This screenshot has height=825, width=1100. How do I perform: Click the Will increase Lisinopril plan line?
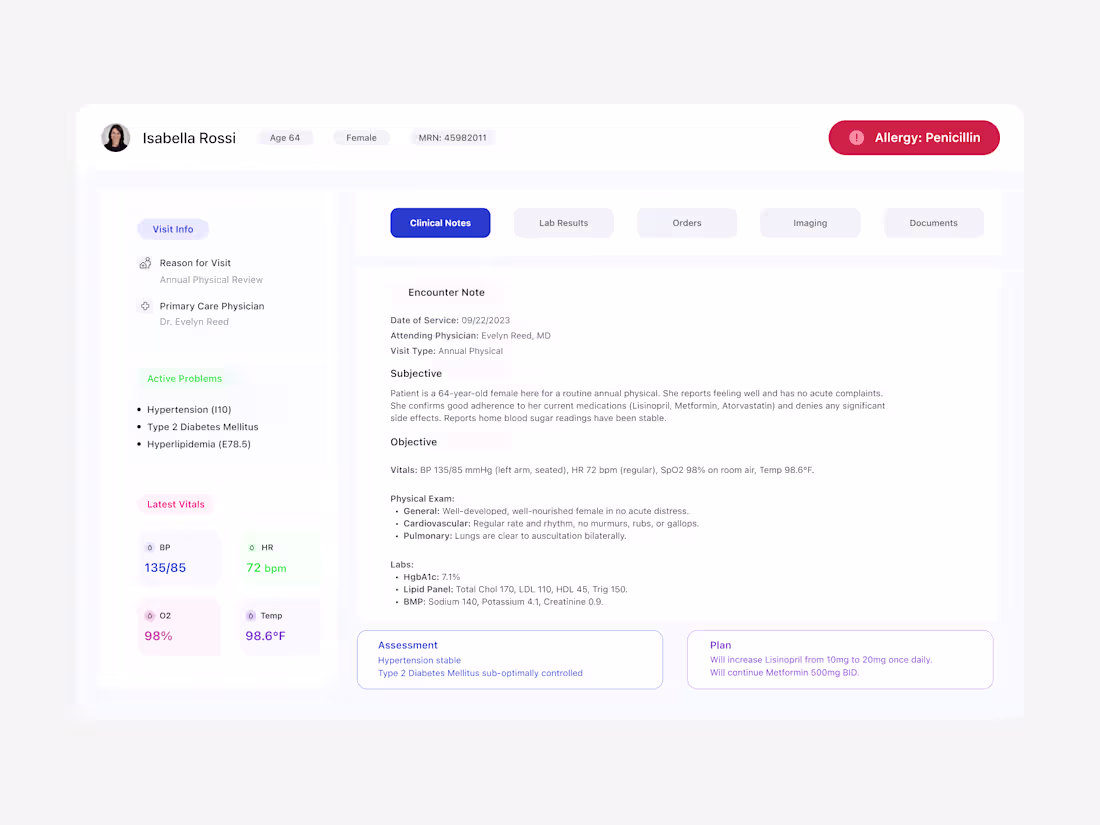(821, 659)
